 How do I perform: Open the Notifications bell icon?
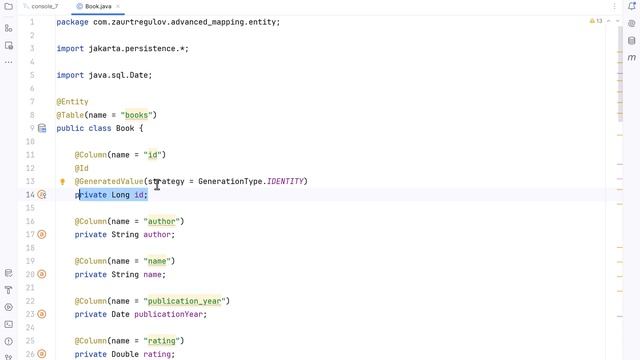(632, 6)
